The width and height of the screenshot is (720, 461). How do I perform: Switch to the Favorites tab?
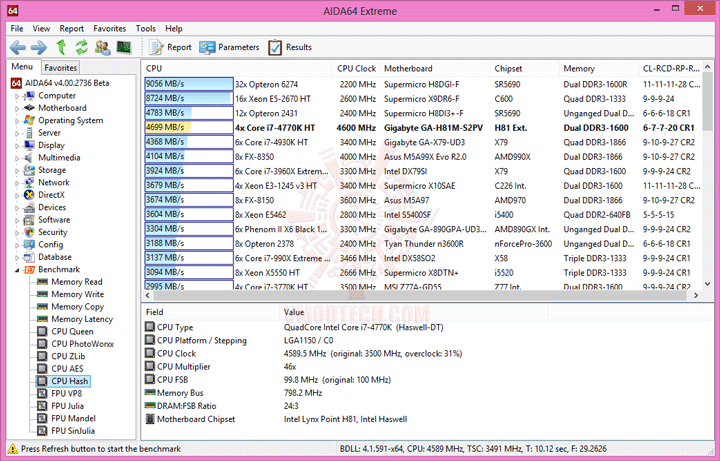pos(60,67)
